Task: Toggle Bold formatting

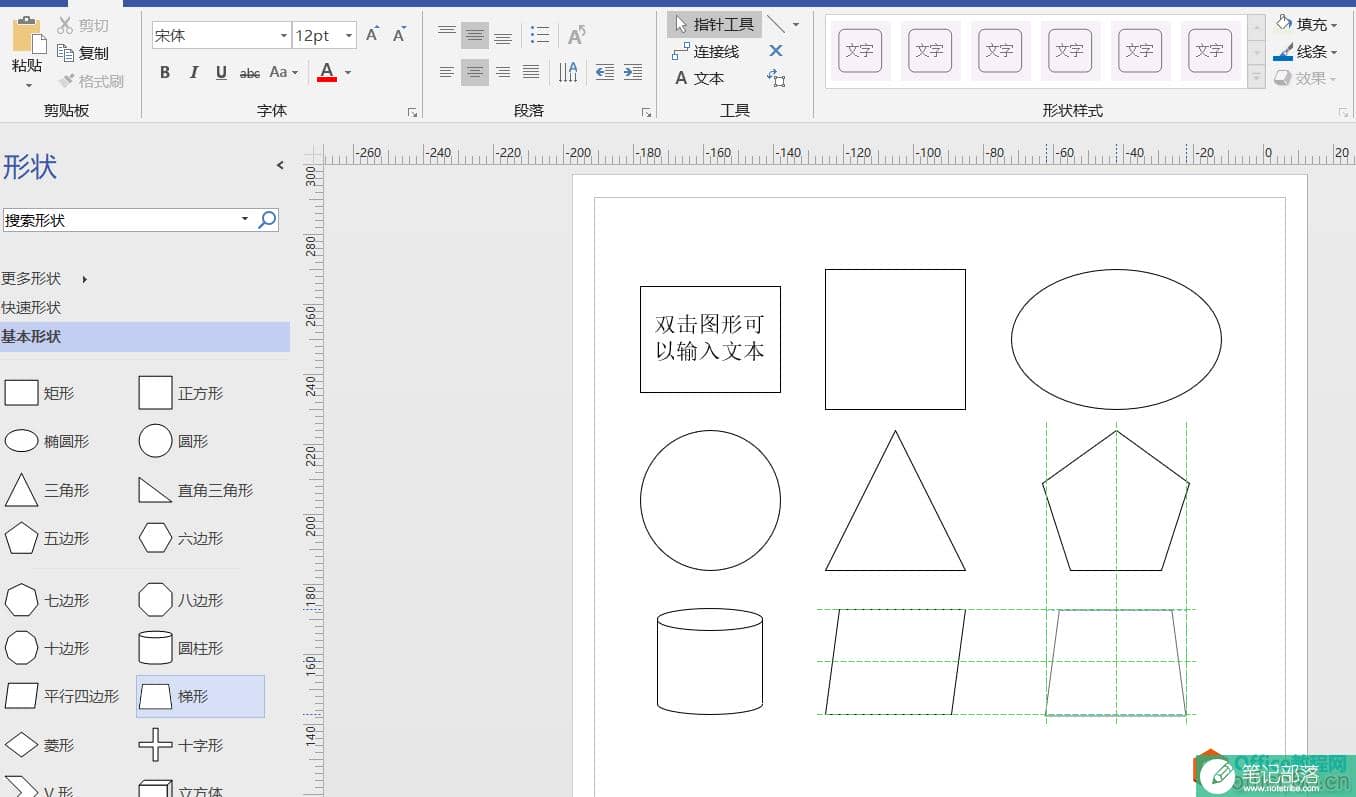Action: 165,72
